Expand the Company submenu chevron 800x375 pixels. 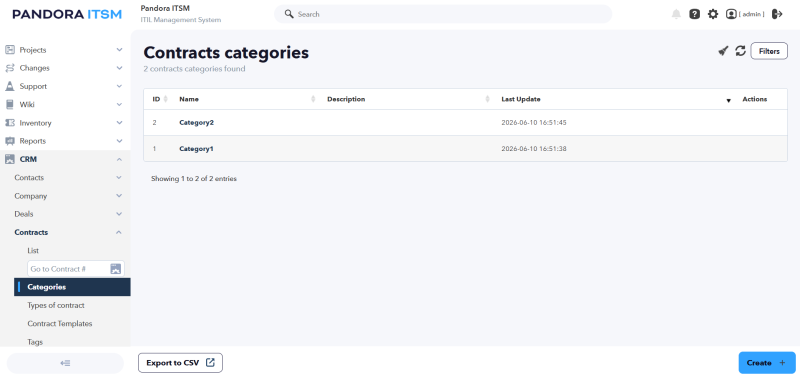[119, 196]
